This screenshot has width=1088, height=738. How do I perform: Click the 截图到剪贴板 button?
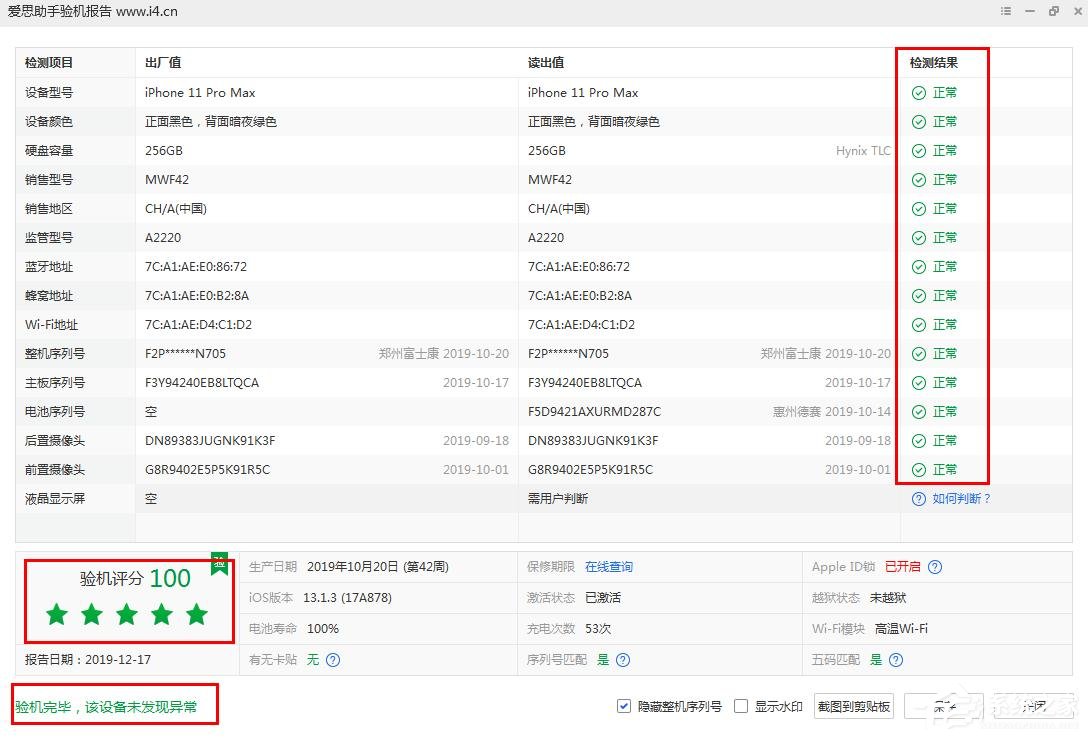pos(852,705)
